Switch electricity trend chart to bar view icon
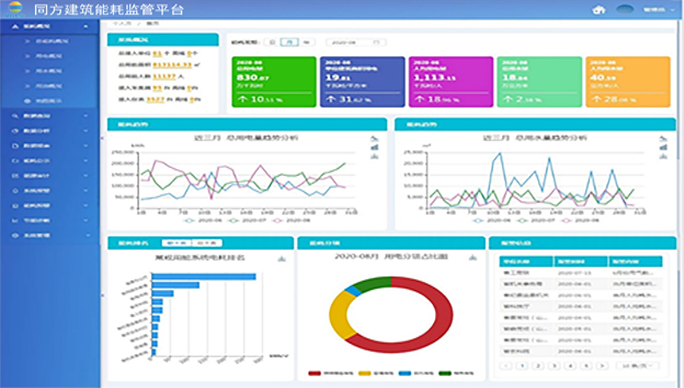684x388 pixels. coord(375,148)
